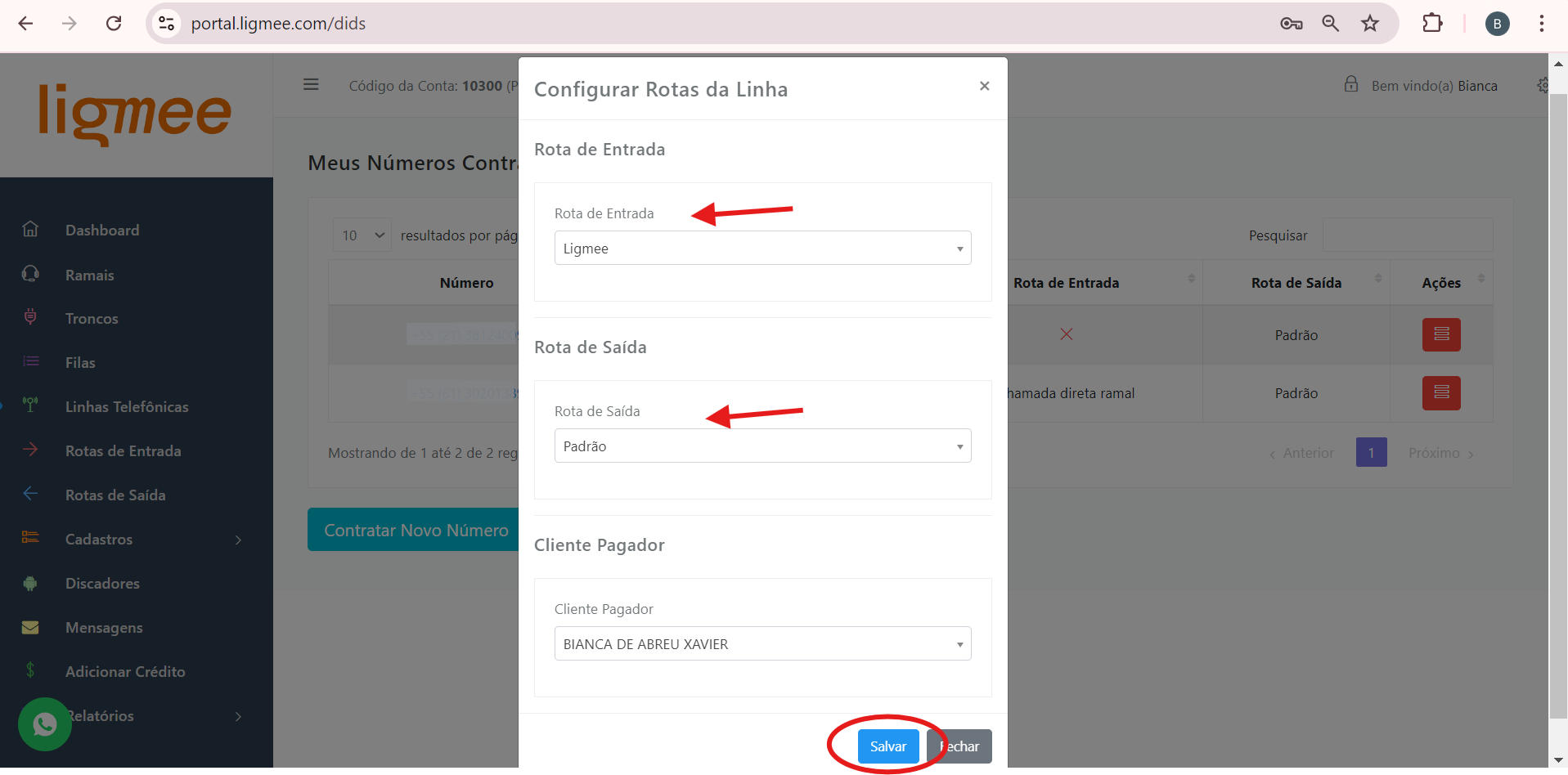
Task: Change results per page dropdown
Action: coord(362,235)
